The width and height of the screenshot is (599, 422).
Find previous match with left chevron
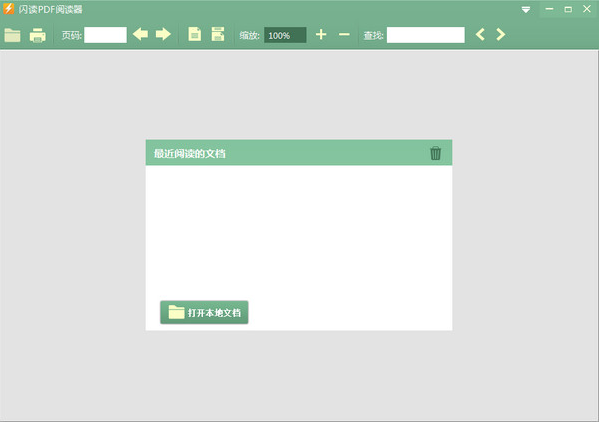[x=480, y=35]
